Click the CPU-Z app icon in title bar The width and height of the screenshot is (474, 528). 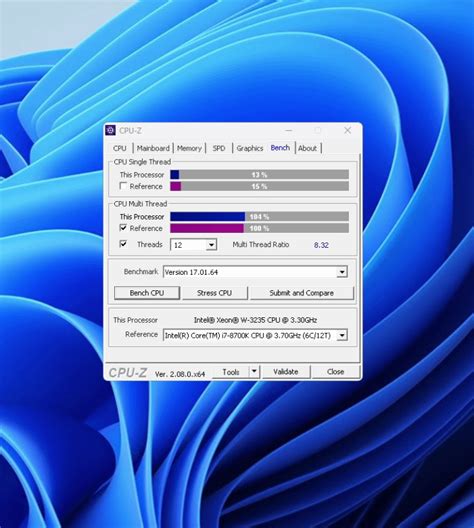(110, 130)
